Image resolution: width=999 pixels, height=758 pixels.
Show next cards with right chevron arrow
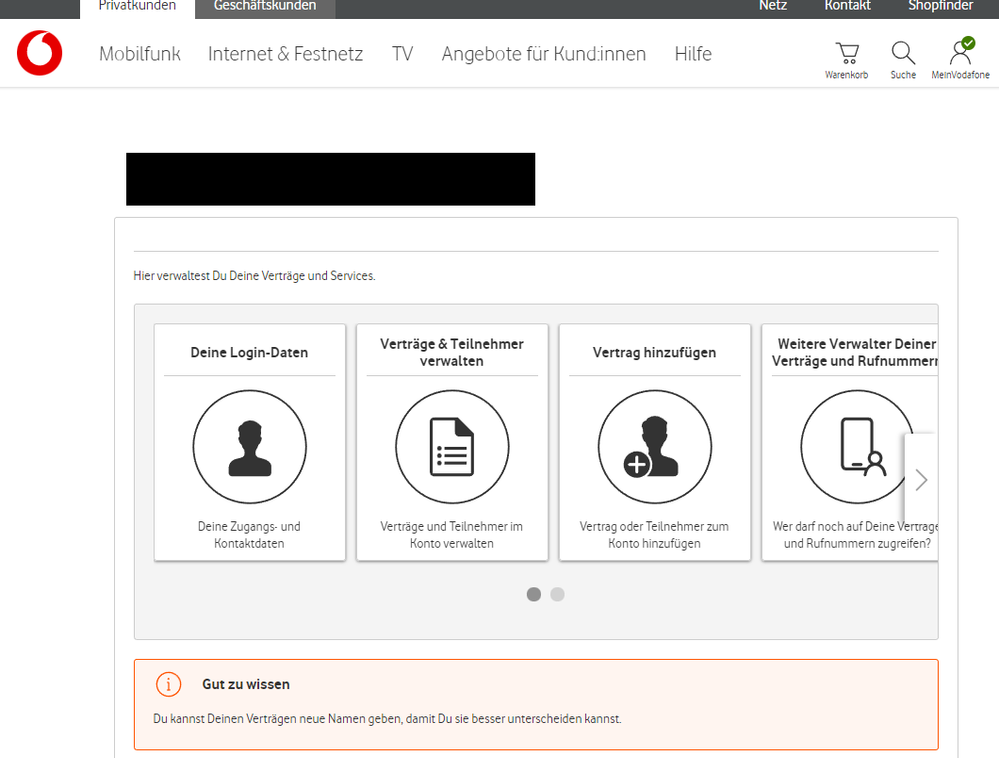click(x=921, y=480)
